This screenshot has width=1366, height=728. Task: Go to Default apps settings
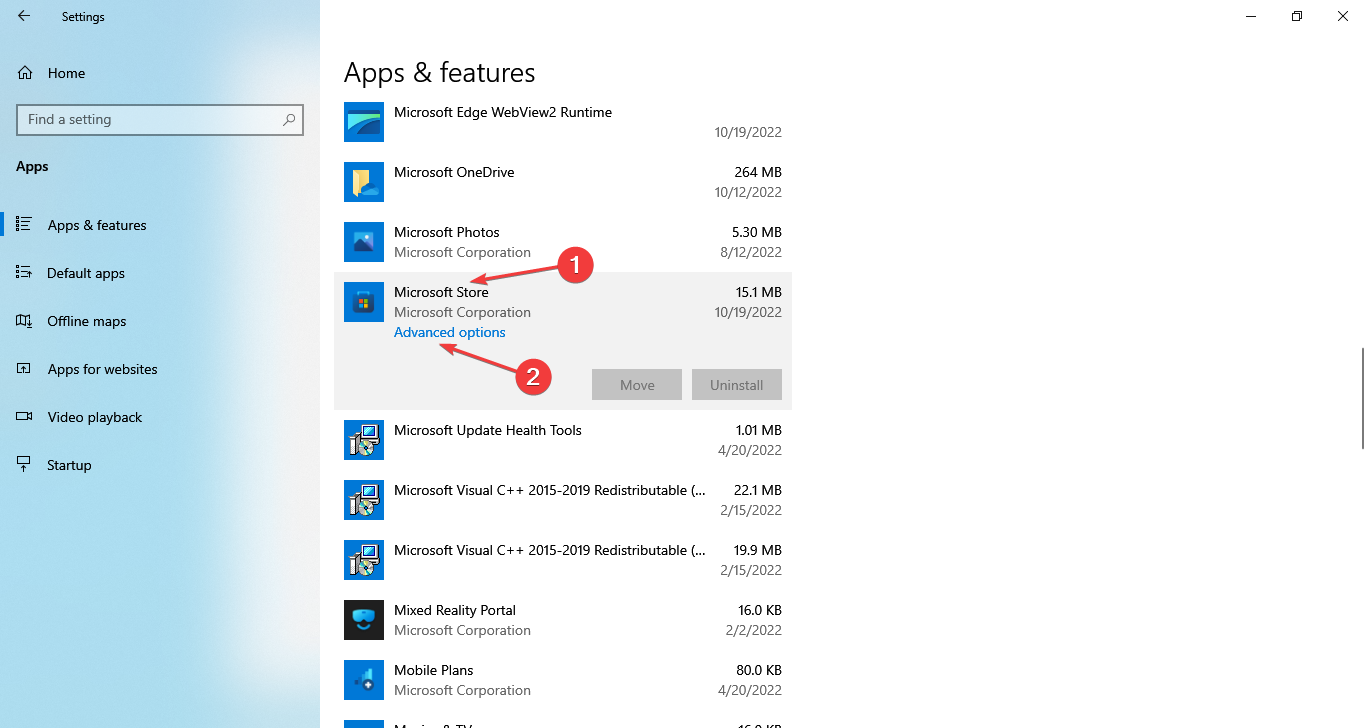coord(86,273)
